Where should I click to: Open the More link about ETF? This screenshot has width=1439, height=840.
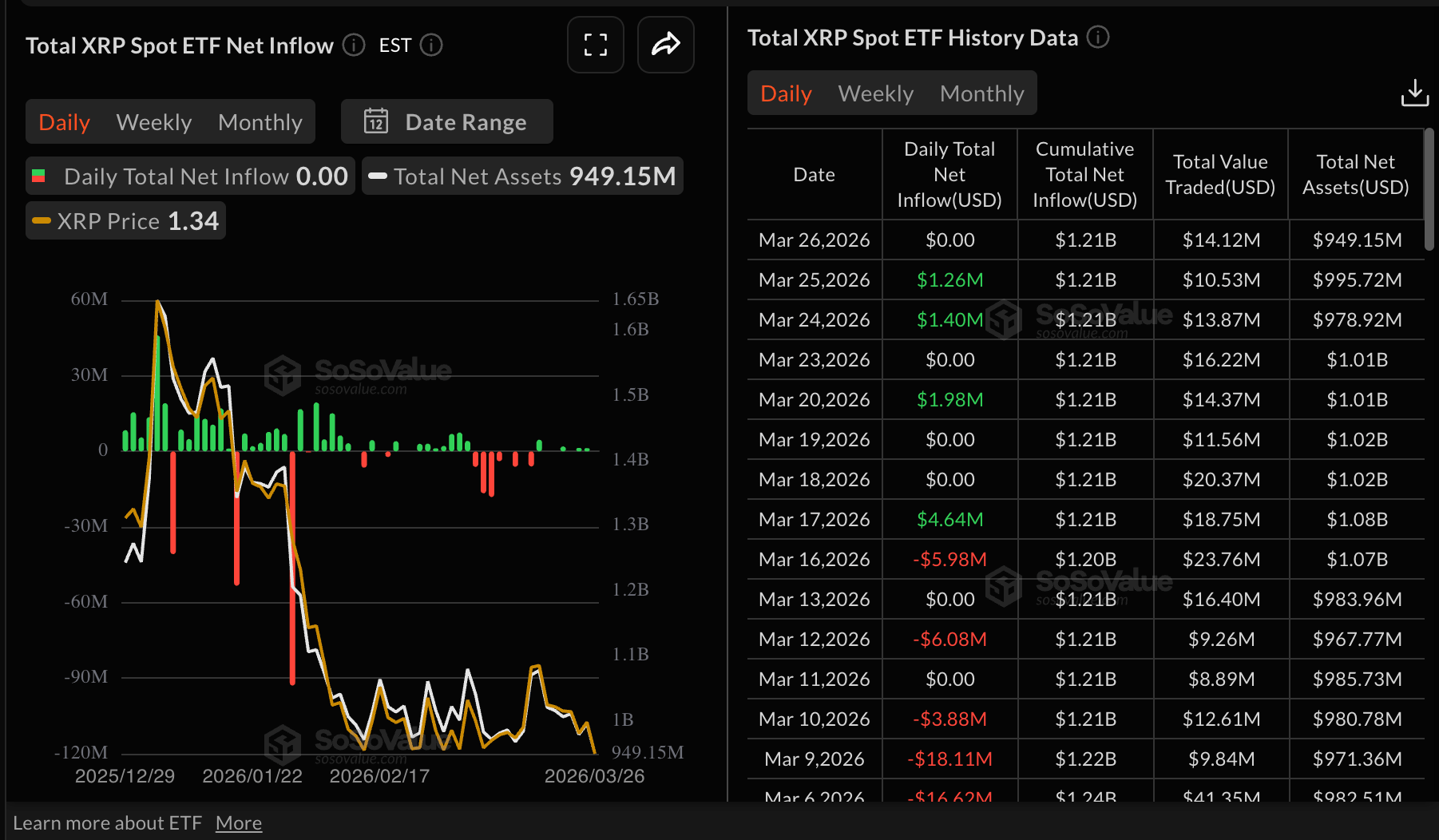coord(238,823)
